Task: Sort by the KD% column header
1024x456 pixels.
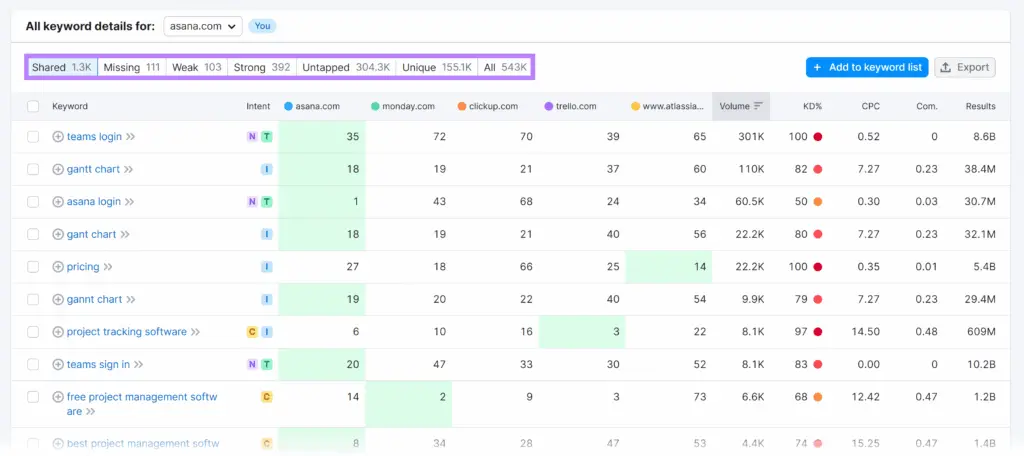Action: tap(812, 106)
